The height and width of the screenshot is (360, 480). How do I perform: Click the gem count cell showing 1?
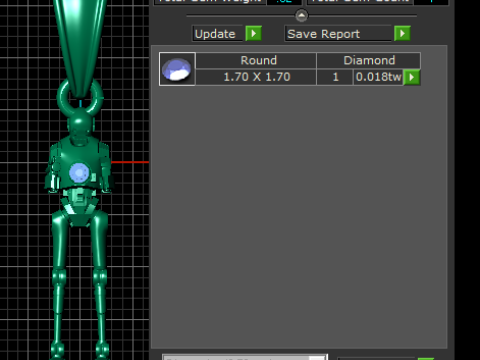point(335,77)
